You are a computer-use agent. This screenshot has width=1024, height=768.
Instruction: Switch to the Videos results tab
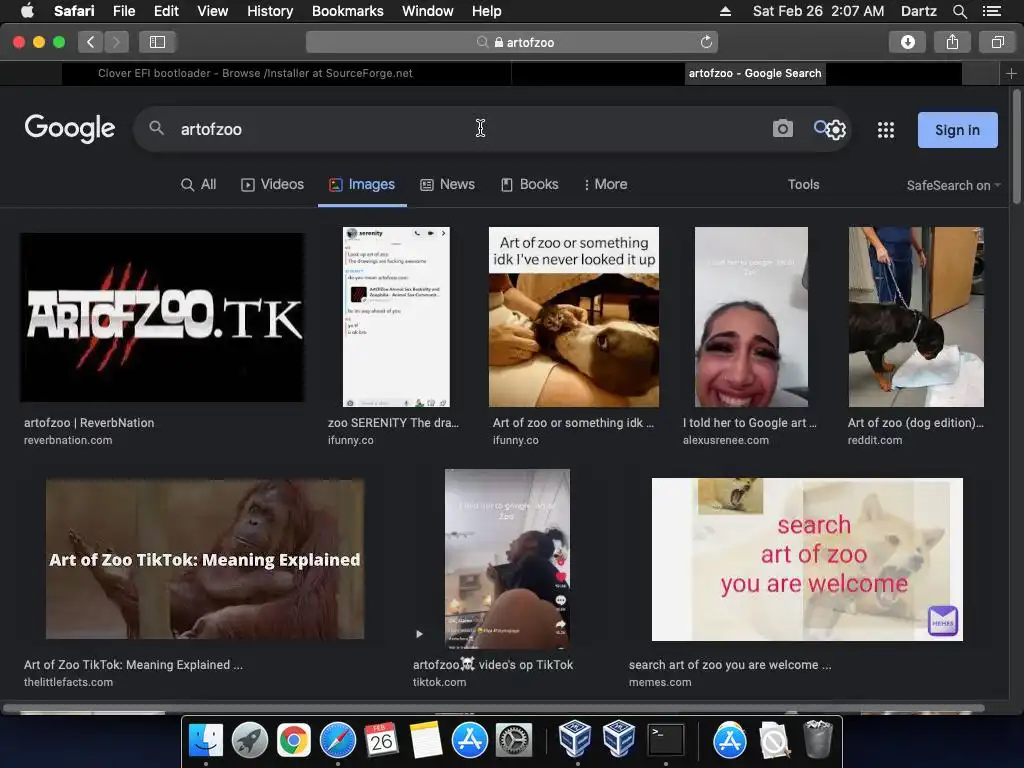(x=272, y=185)
